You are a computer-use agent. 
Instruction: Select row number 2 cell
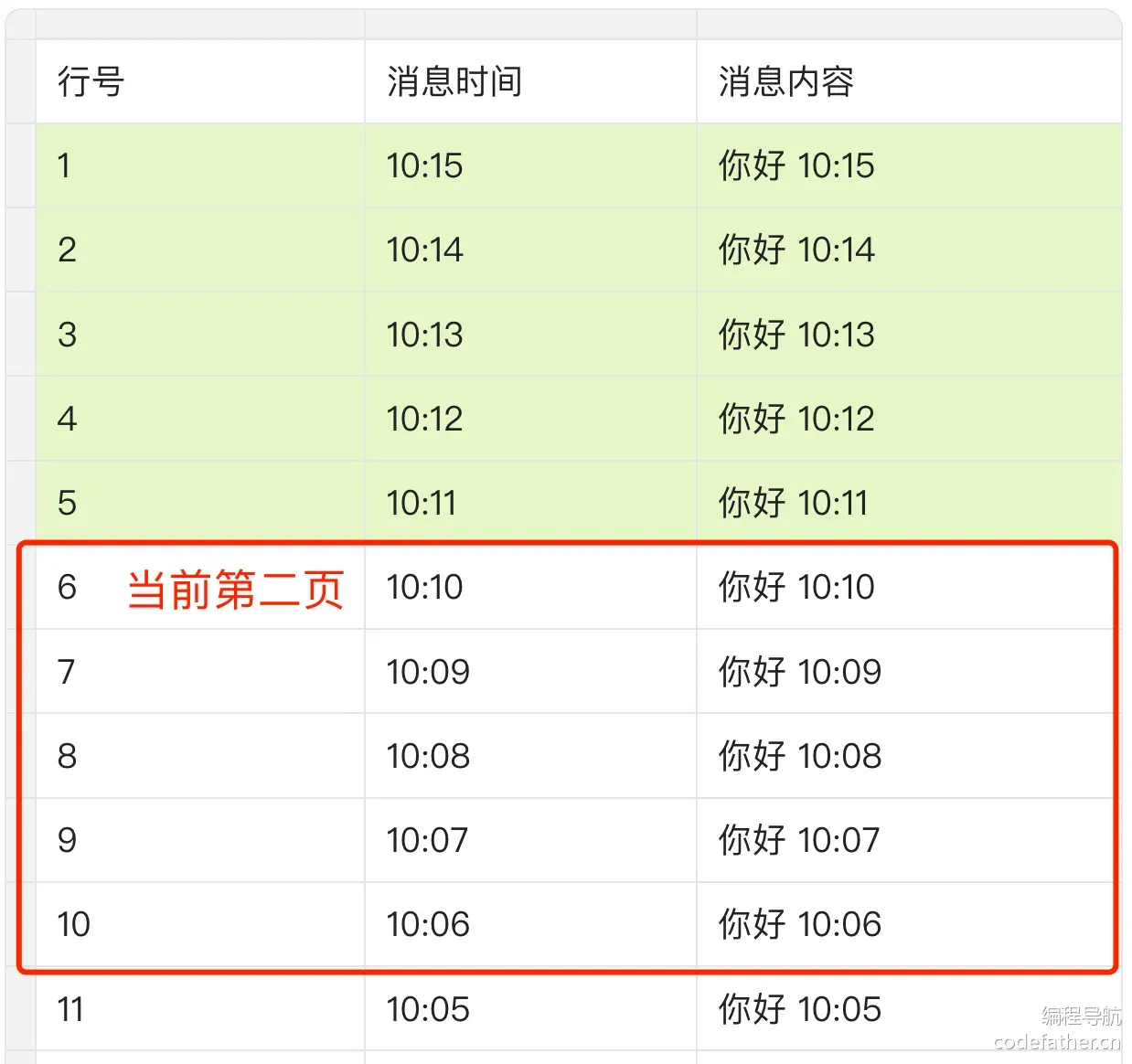(x=200, y=250)
